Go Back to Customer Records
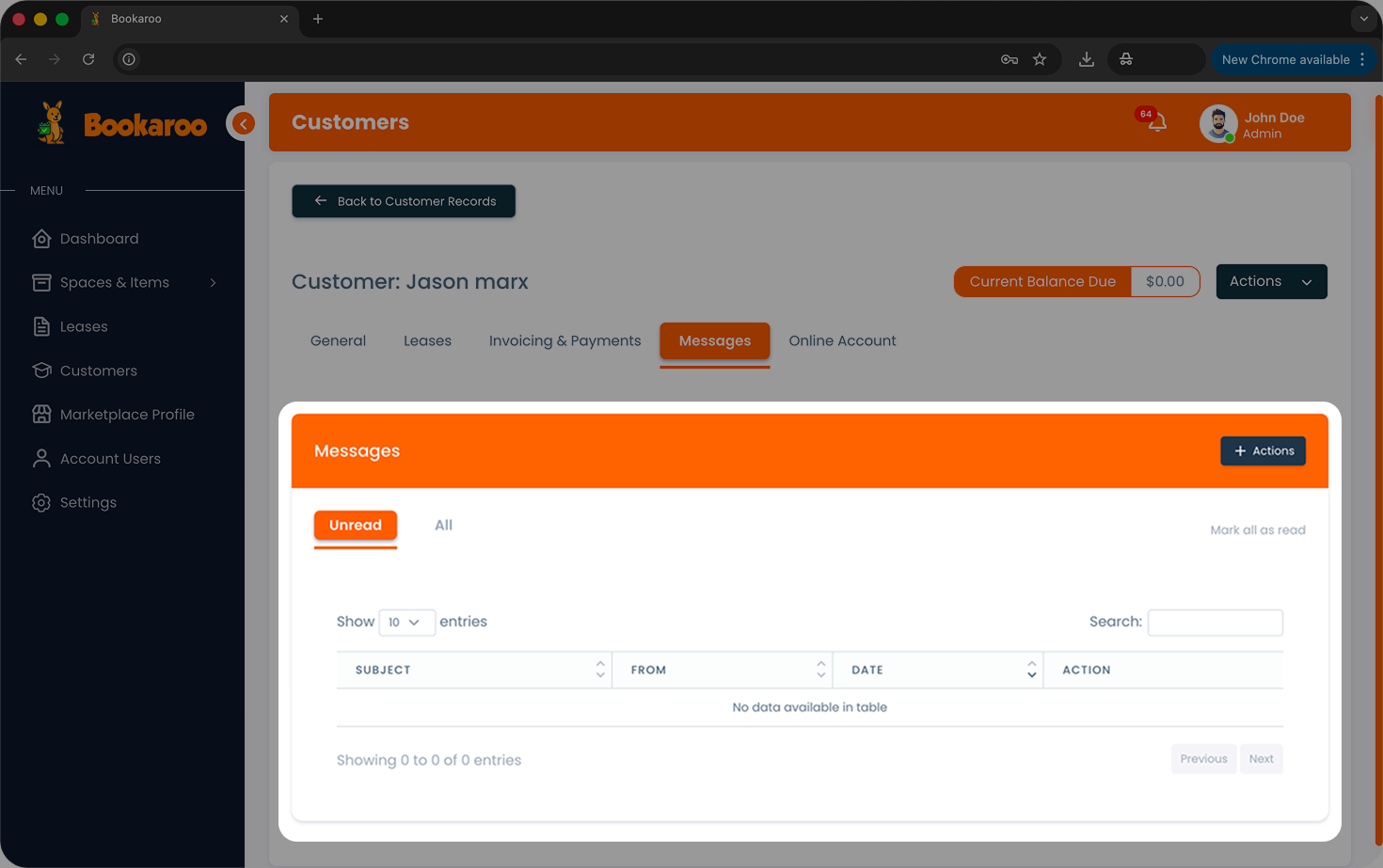 click(404, 201)
